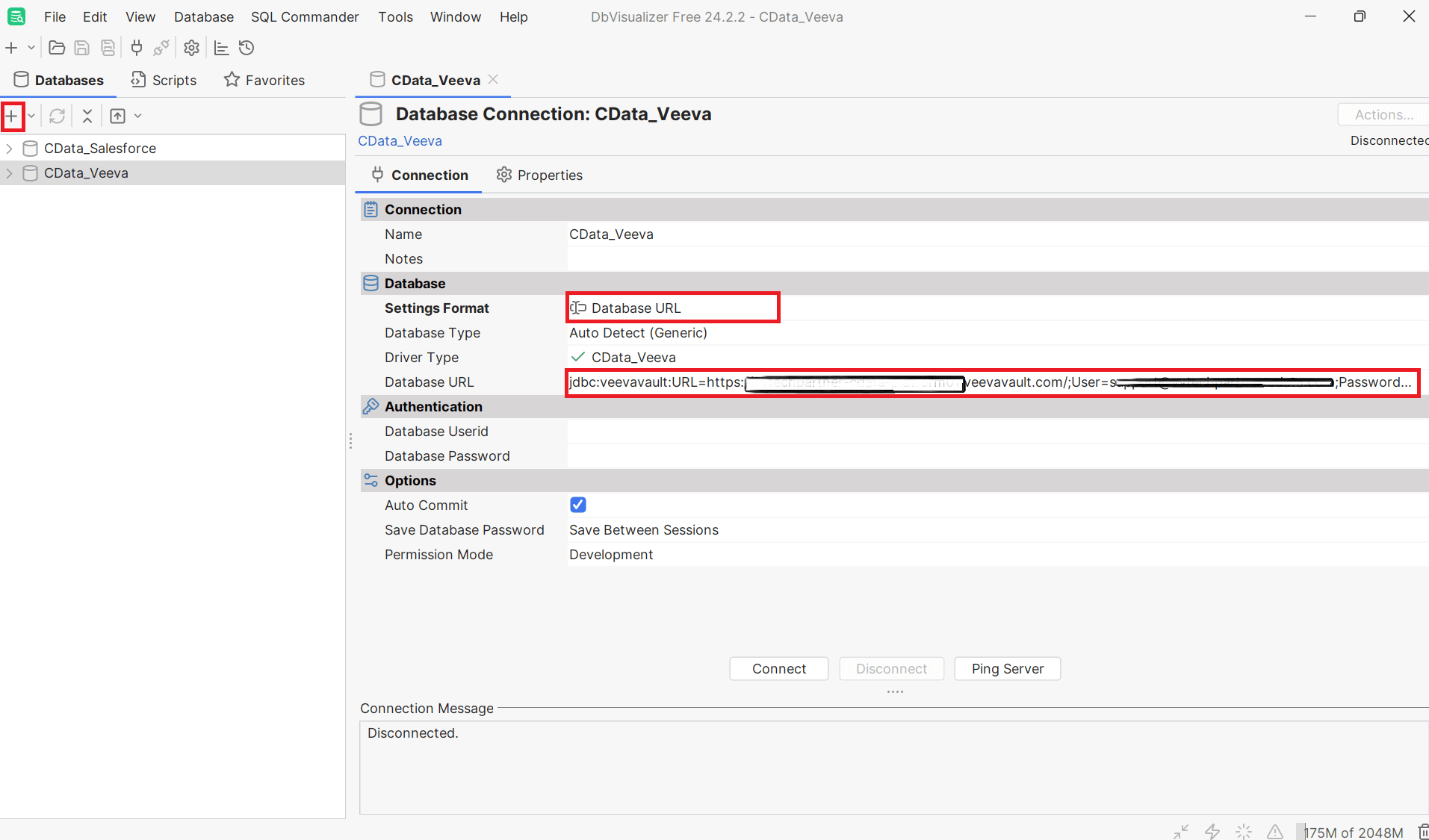Viewport: 1429px width, 840px height.
Task: Click the history clock icon in the toolbar
Action: (247, 47)
